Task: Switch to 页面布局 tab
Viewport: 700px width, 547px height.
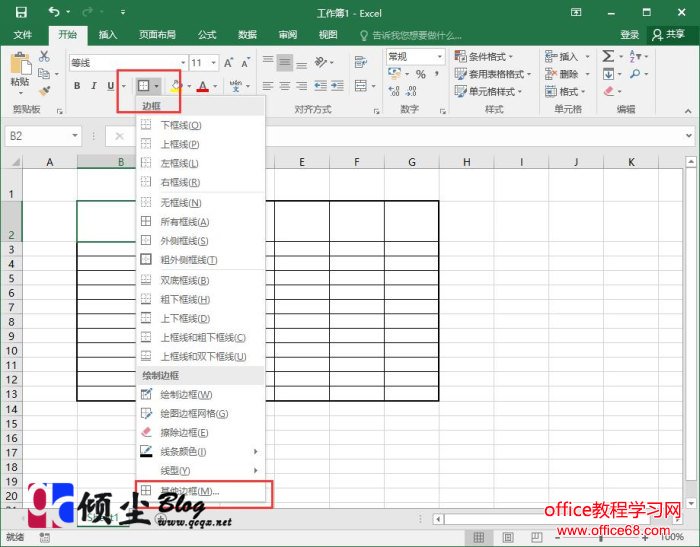Action: pyautogui.click(x=157, y=34)
